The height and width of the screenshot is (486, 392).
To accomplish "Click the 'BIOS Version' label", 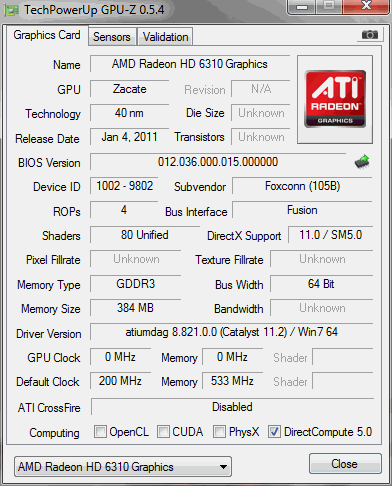I will (49, 163).
